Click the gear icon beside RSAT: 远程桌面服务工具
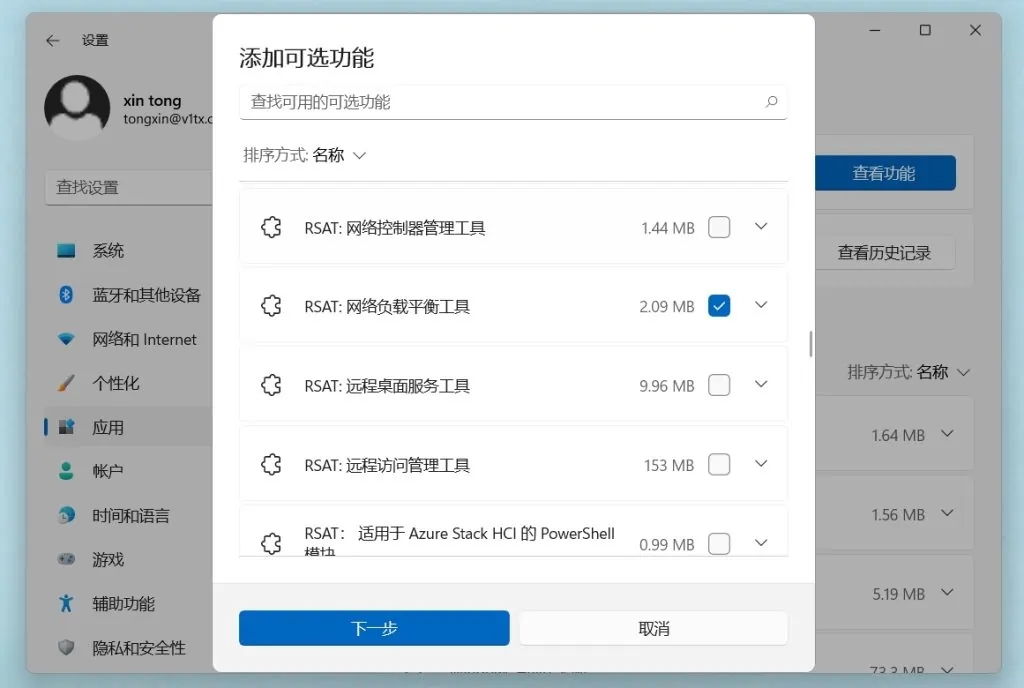The height and width of the screenshot is (688, 1024). [x=271, y=385]
